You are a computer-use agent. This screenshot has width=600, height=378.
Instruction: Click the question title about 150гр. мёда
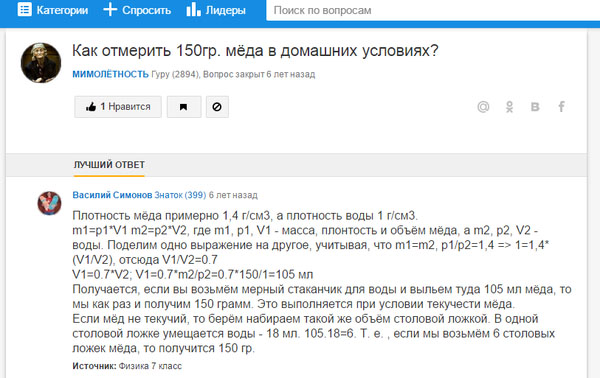click(255, 51)
